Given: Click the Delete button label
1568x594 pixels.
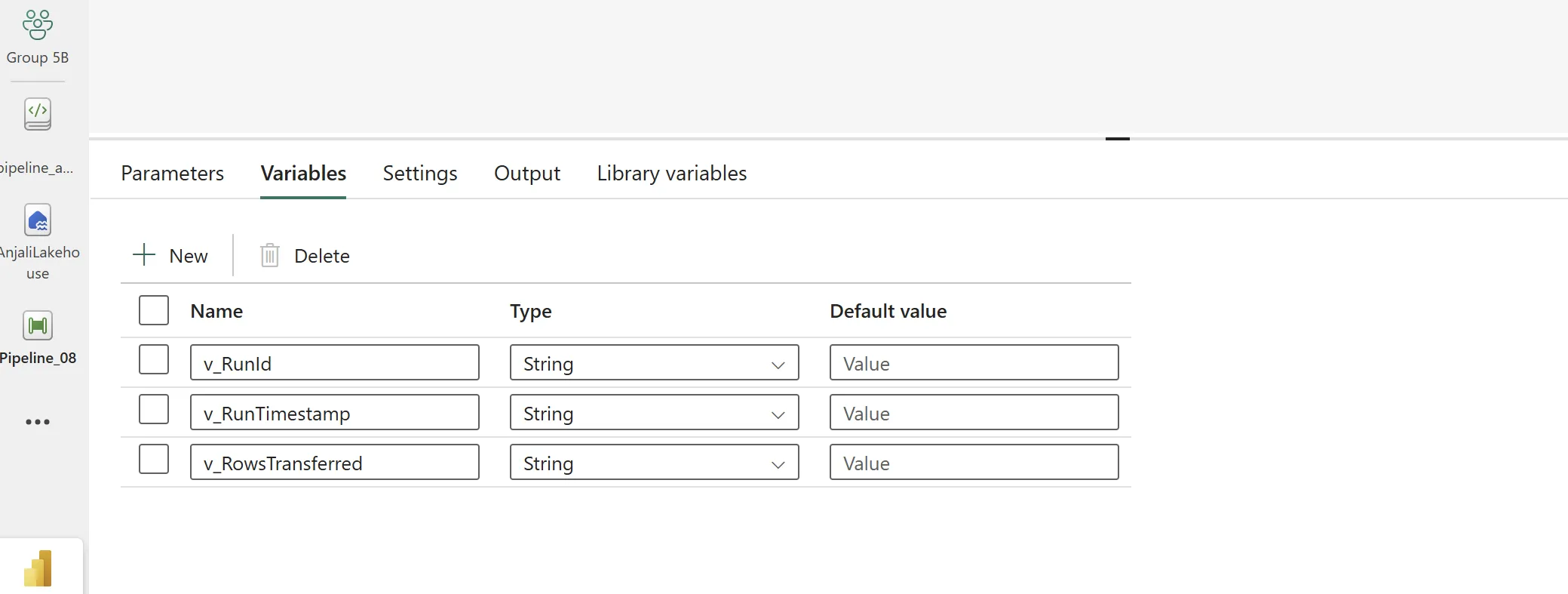Looking at the screenshot, I should pyautogui.click(x=322, y=256).
